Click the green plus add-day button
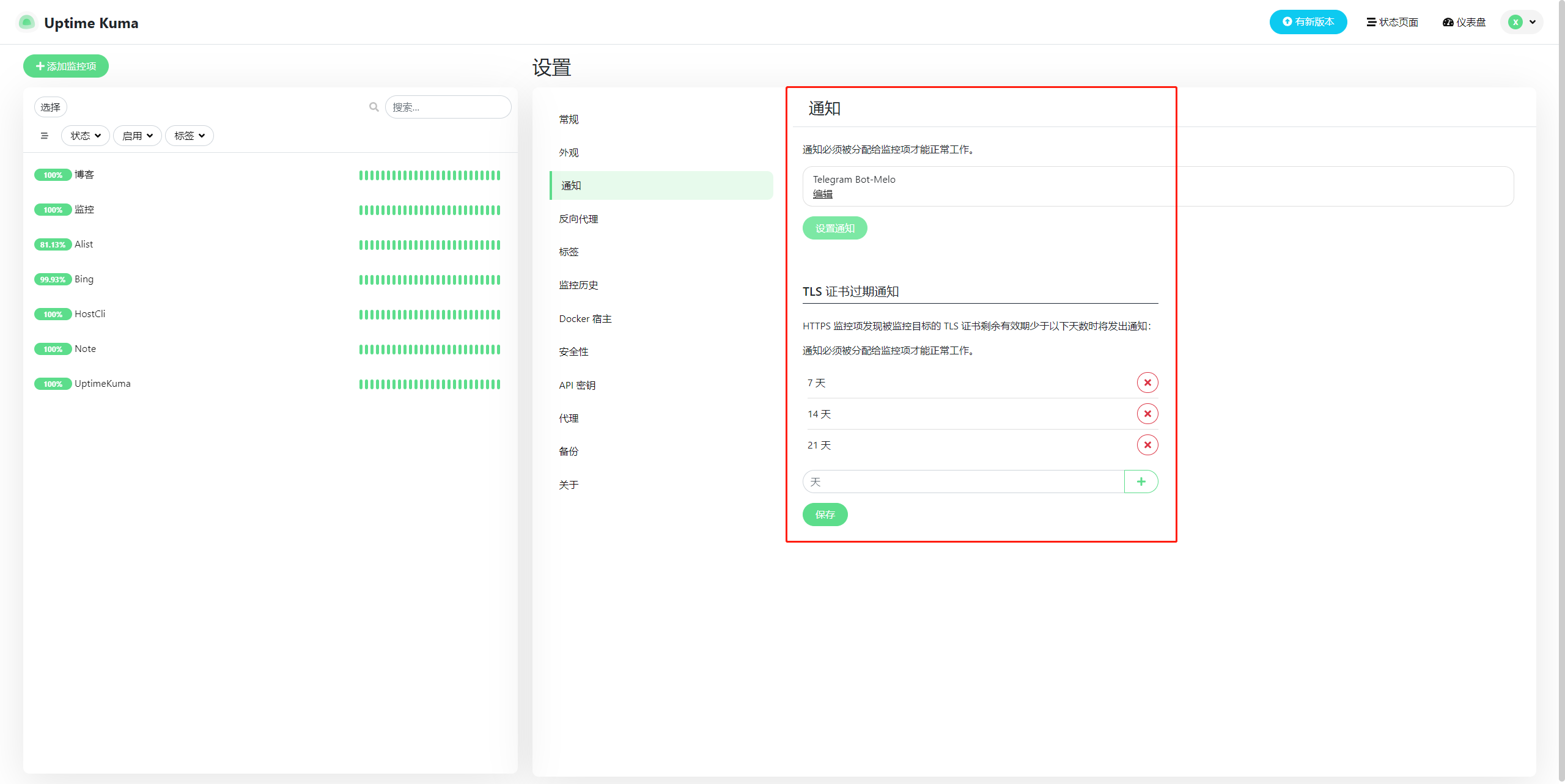The width and height of the screenshot is (1565, 784). click(x=1141, y=482)
